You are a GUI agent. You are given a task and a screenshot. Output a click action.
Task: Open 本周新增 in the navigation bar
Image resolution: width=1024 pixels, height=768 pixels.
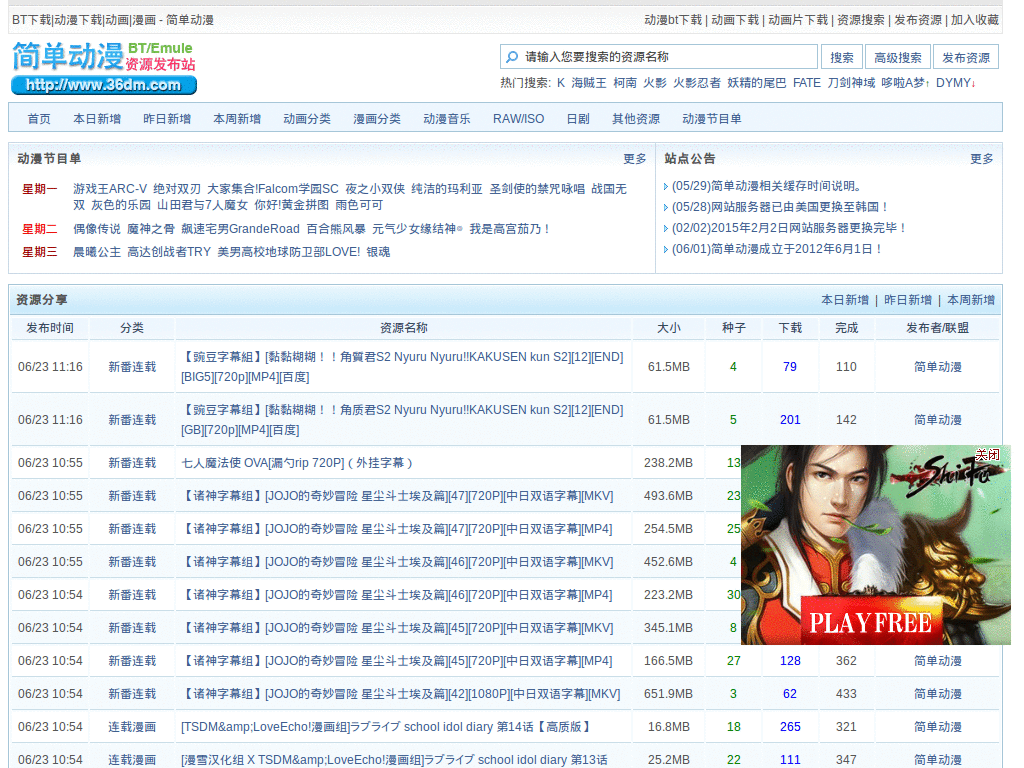236,119
